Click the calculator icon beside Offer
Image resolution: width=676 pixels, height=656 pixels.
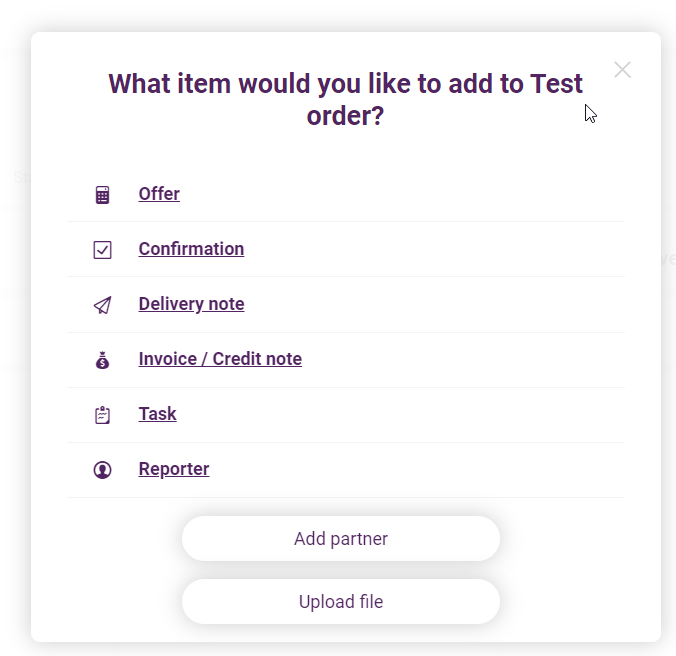tap(102, 195)
